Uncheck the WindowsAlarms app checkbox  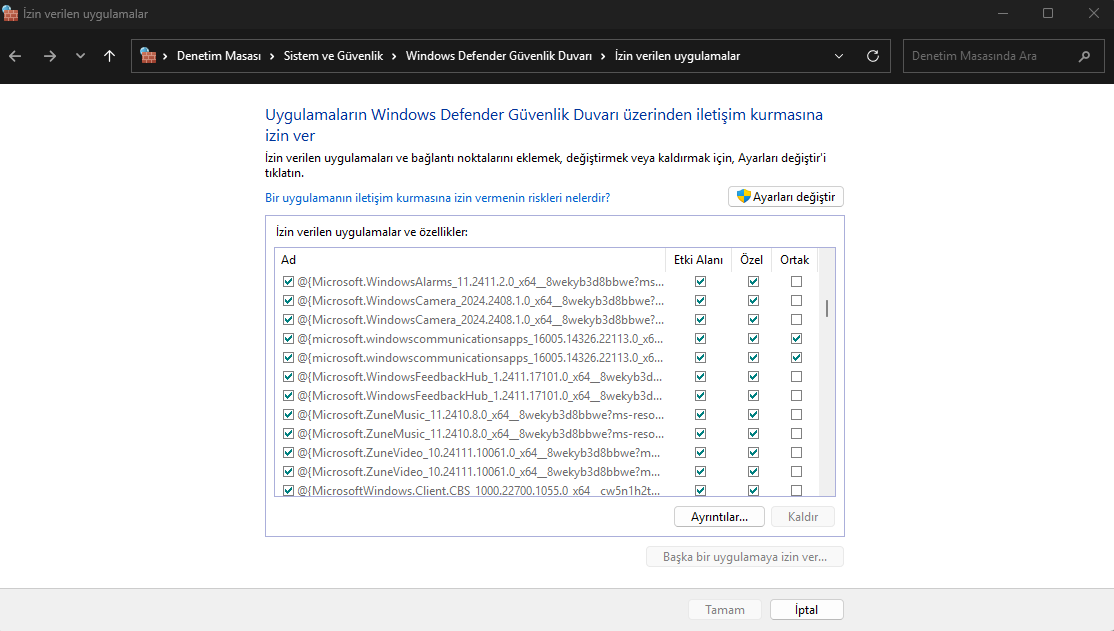(288, 281)
